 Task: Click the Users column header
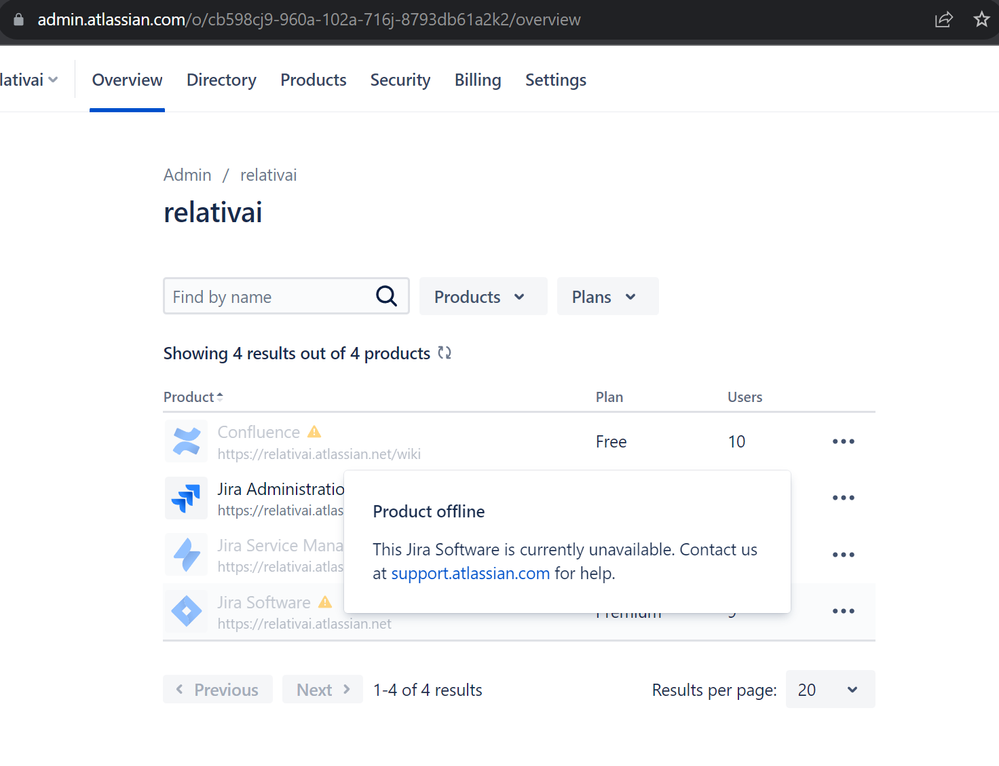745,397
